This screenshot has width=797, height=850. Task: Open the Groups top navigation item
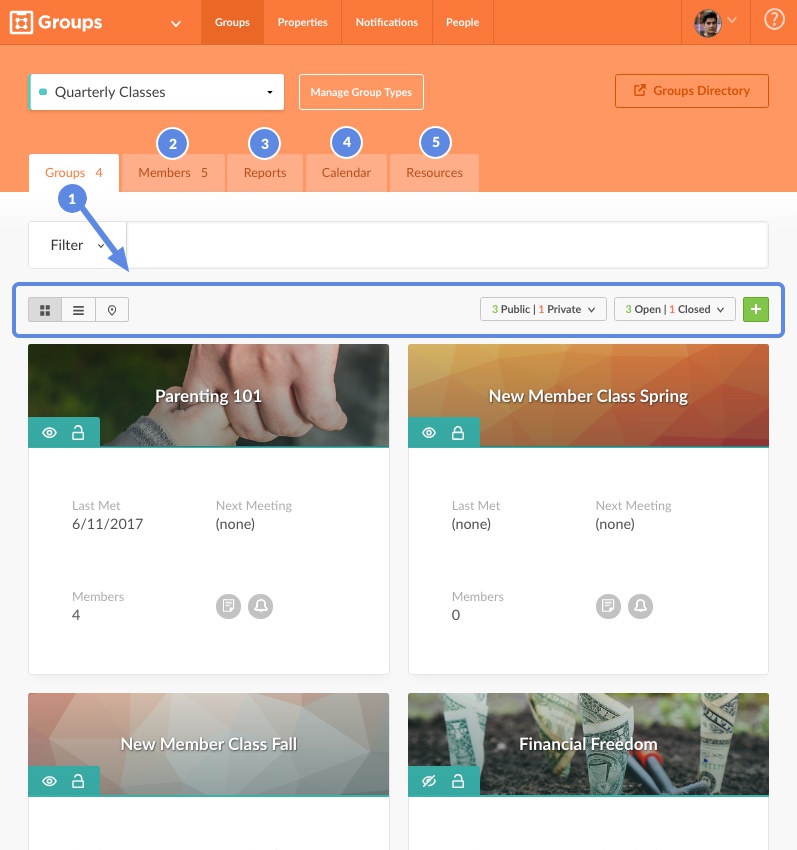[232, 22]
